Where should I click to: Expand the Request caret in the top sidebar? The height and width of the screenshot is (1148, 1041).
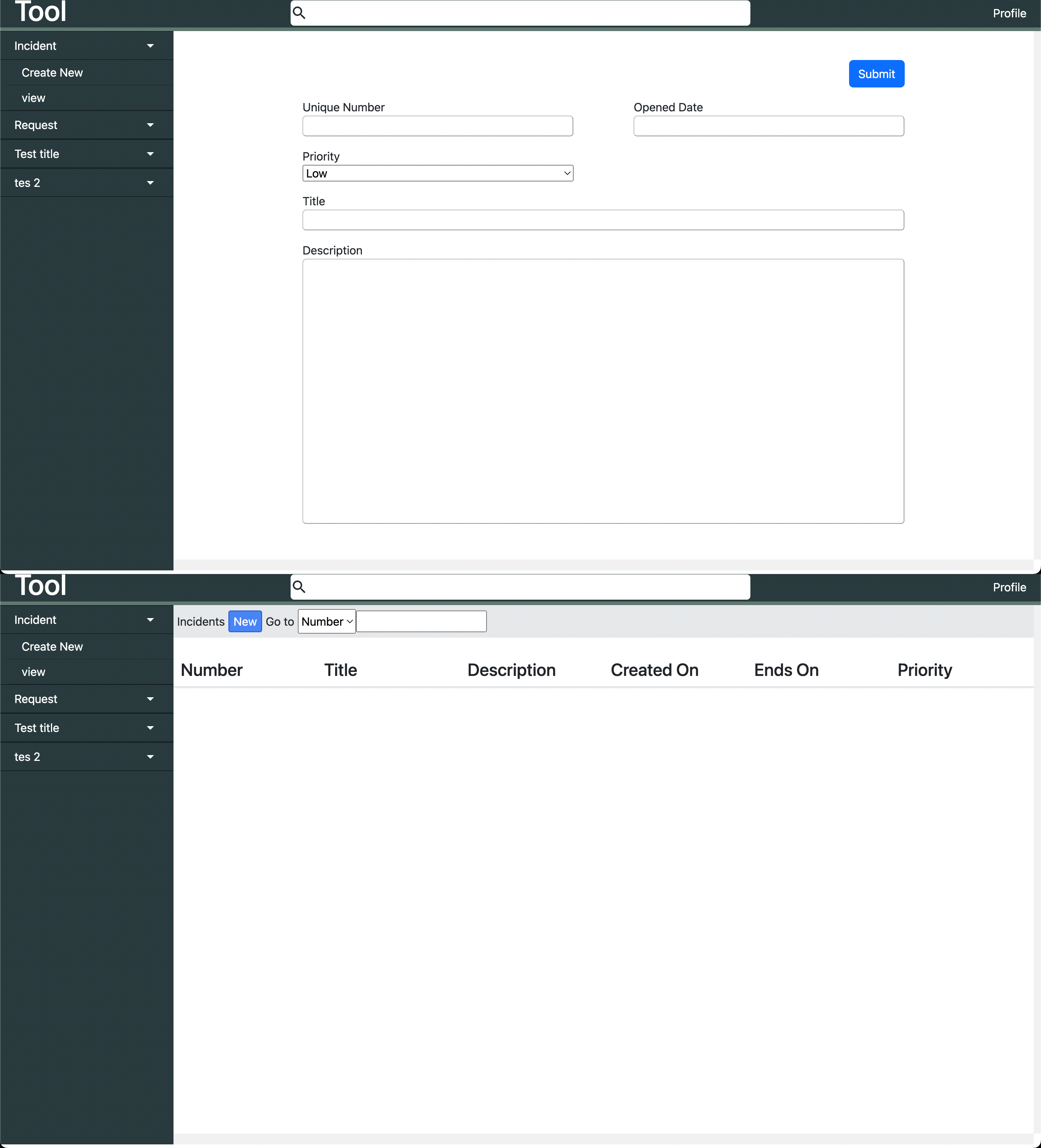tap(150, 125)
